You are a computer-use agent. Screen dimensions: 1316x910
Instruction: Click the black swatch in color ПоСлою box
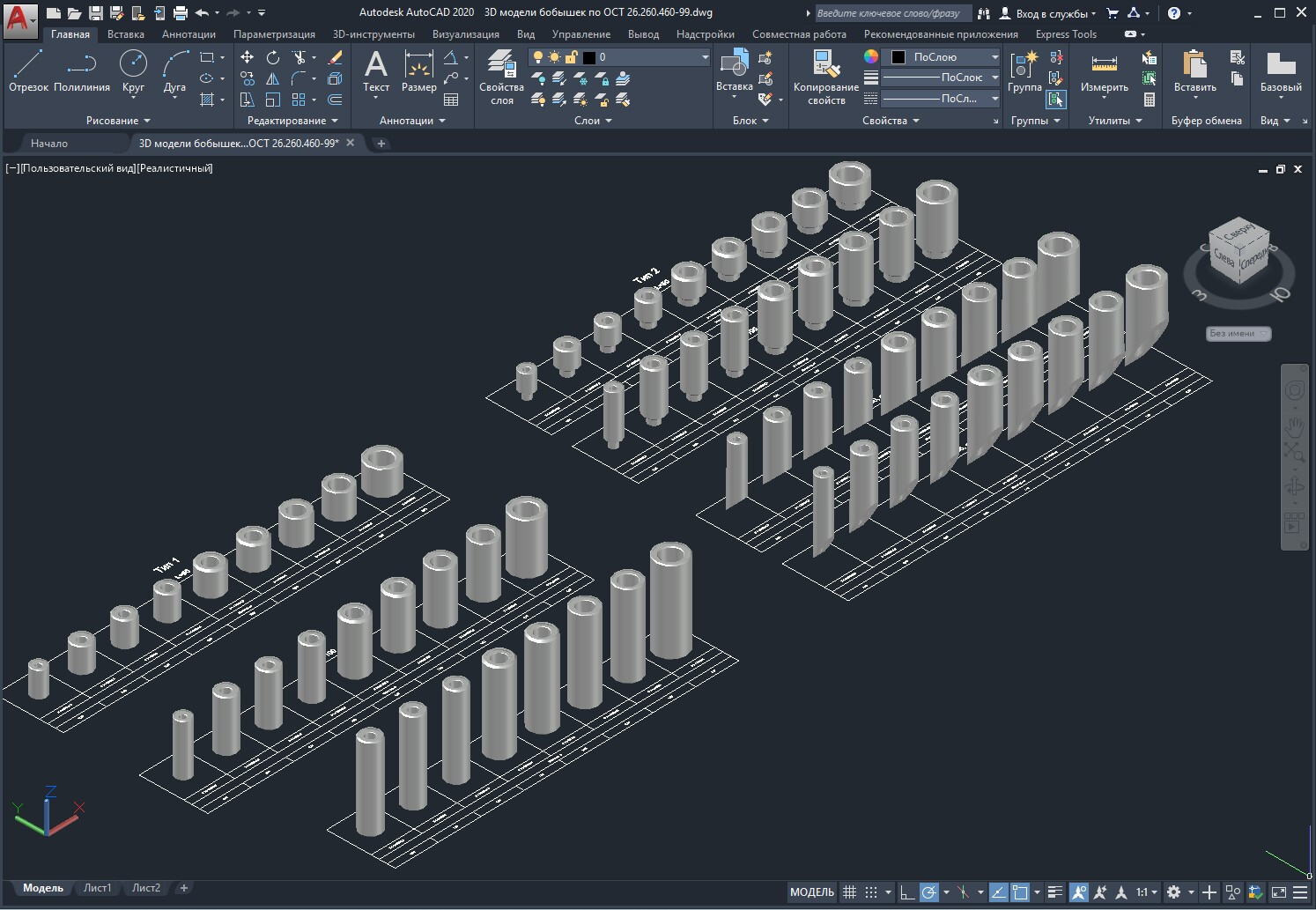coord(898,57)
